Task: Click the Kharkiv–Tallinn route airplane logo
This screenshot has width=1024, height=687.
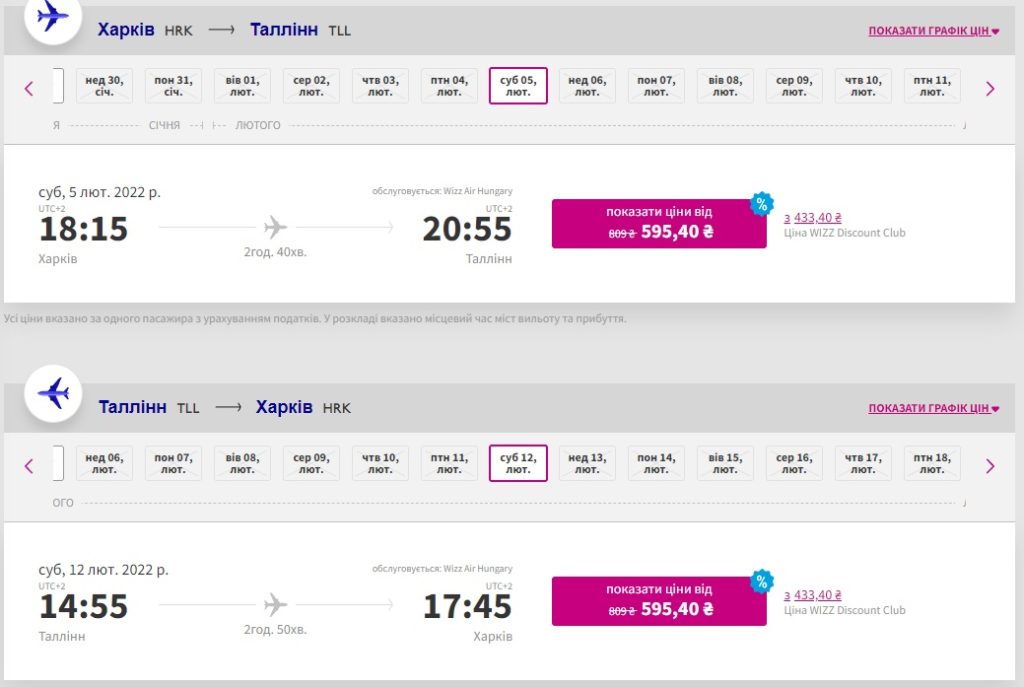Action: tap(52, 17)
